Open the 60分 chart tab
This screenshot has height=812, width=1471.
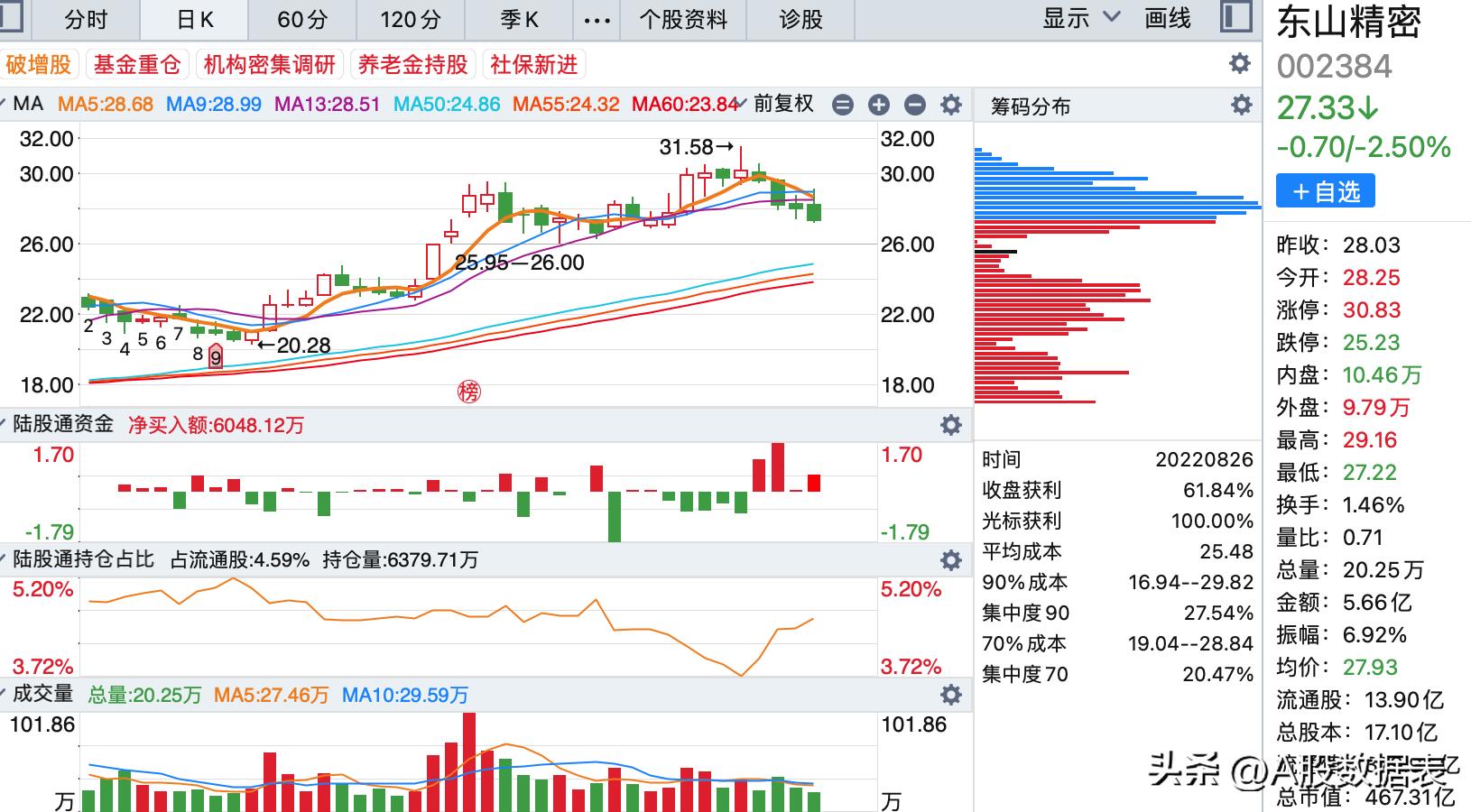click(x=302, y=19)
